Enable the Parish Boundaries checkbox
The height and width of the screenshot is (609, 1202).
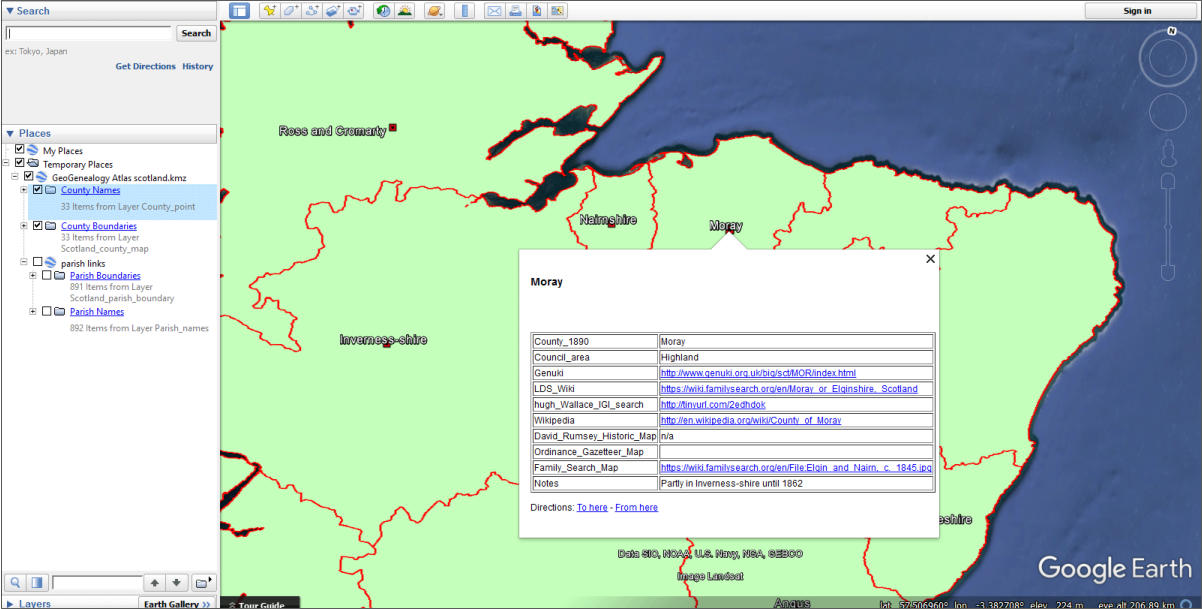point(46,275)
